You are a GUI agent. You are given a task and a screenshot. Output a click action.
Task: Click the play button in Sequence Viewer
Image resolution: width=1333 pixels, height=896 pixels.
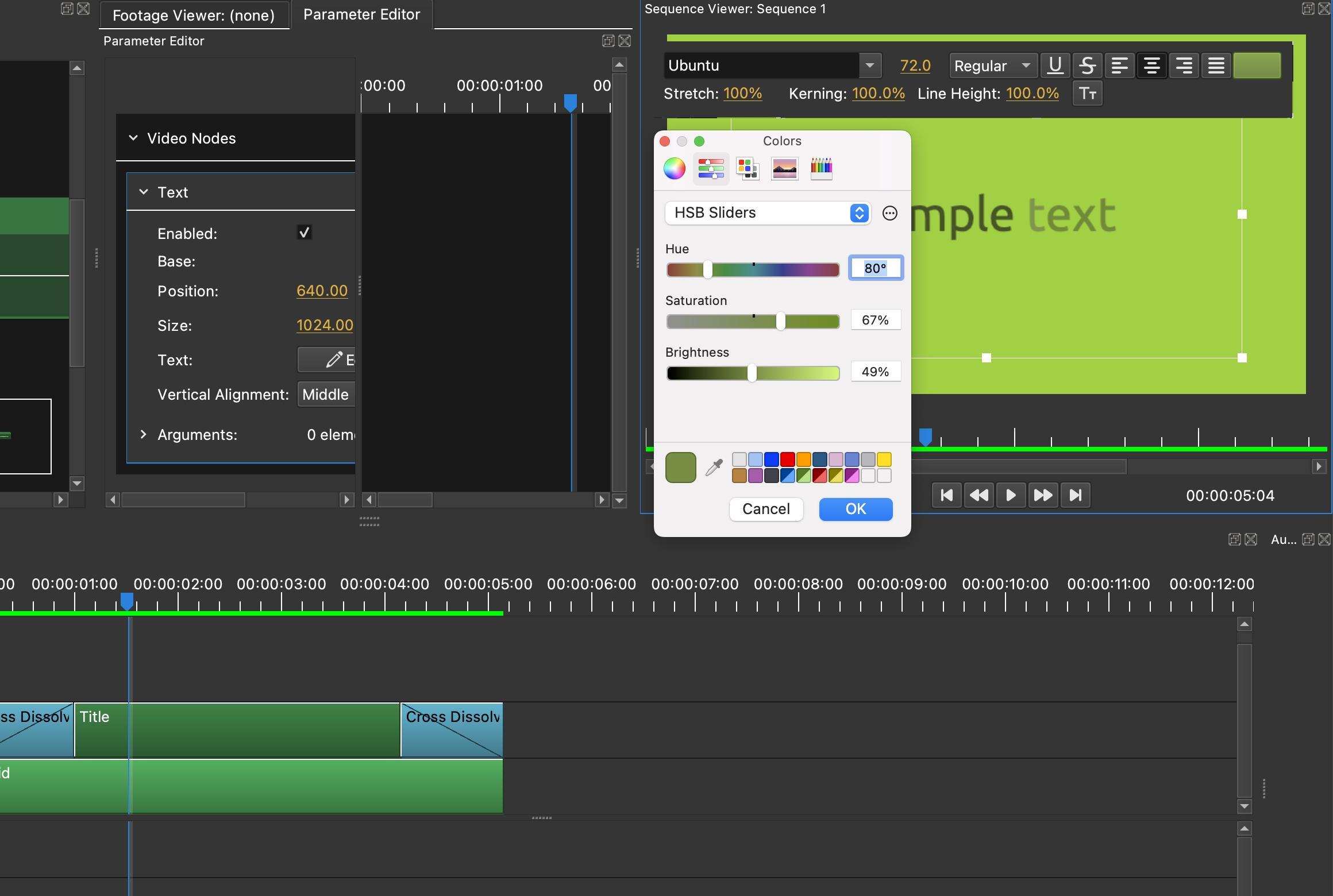[1011, 495]
